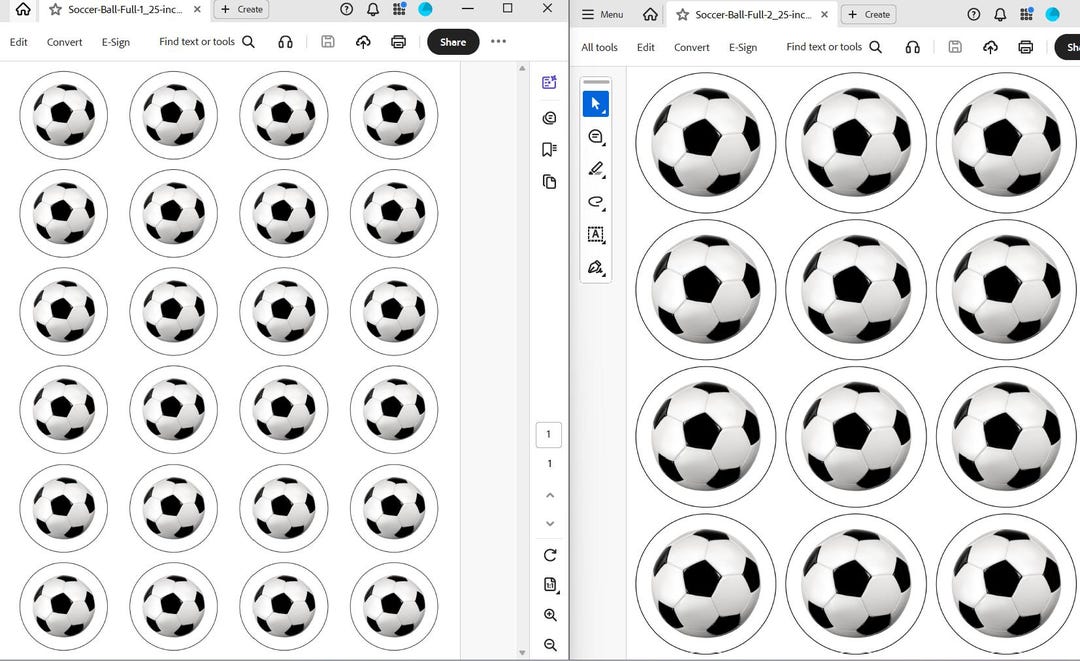The image size is (1080, 661).
Task: Rotate the page clockwise icon
Action: [550, 555]
